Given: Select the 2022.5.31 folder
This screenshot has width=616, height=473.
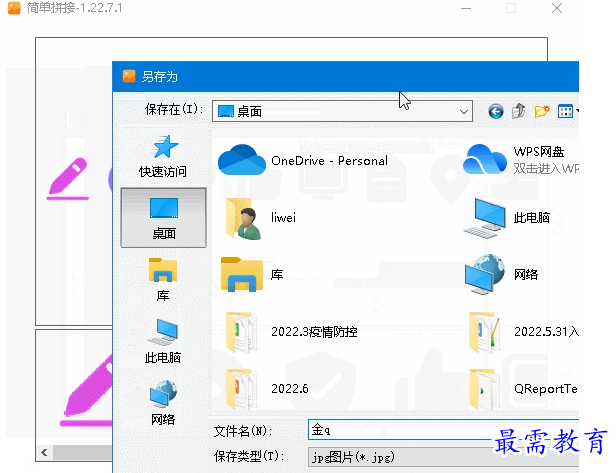Looking at the screenshot, I should tap(524, 332).
